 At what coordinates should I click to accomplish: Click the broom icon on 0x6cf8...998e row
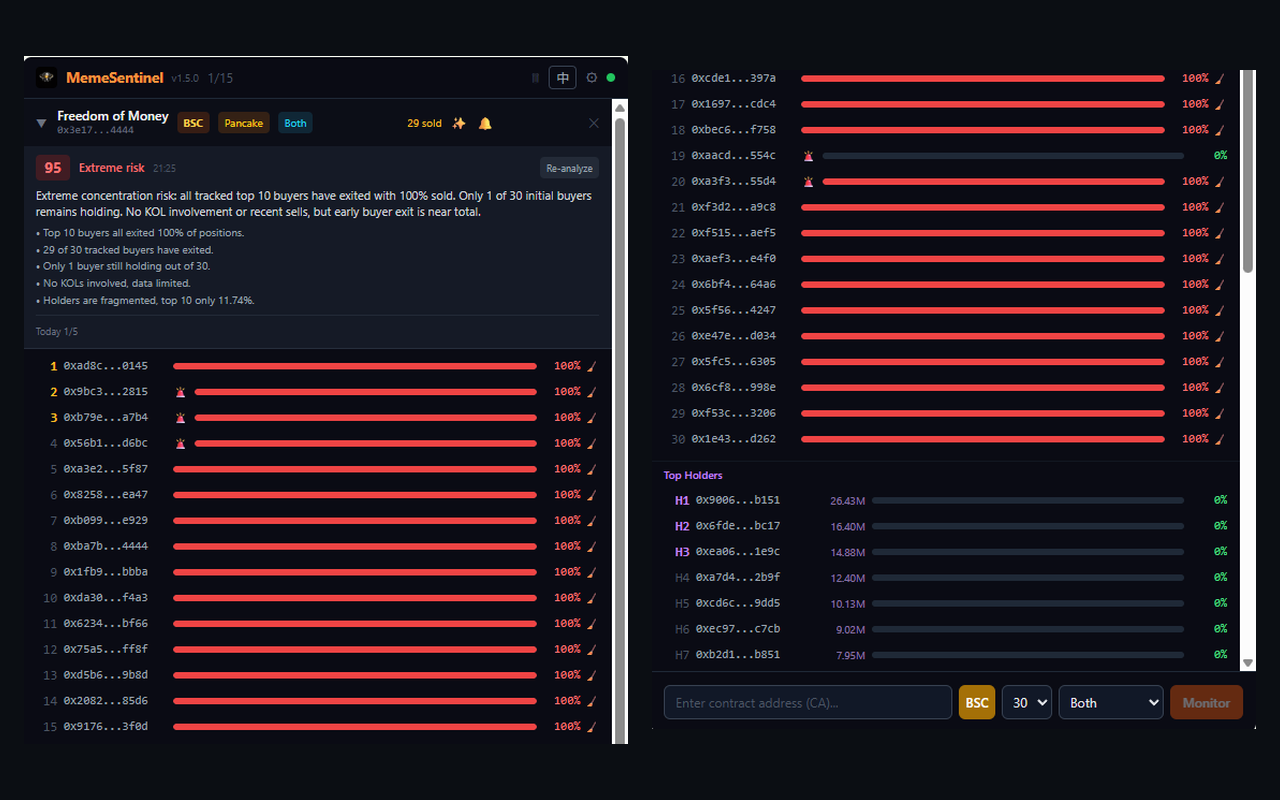tap(1219, 388)
